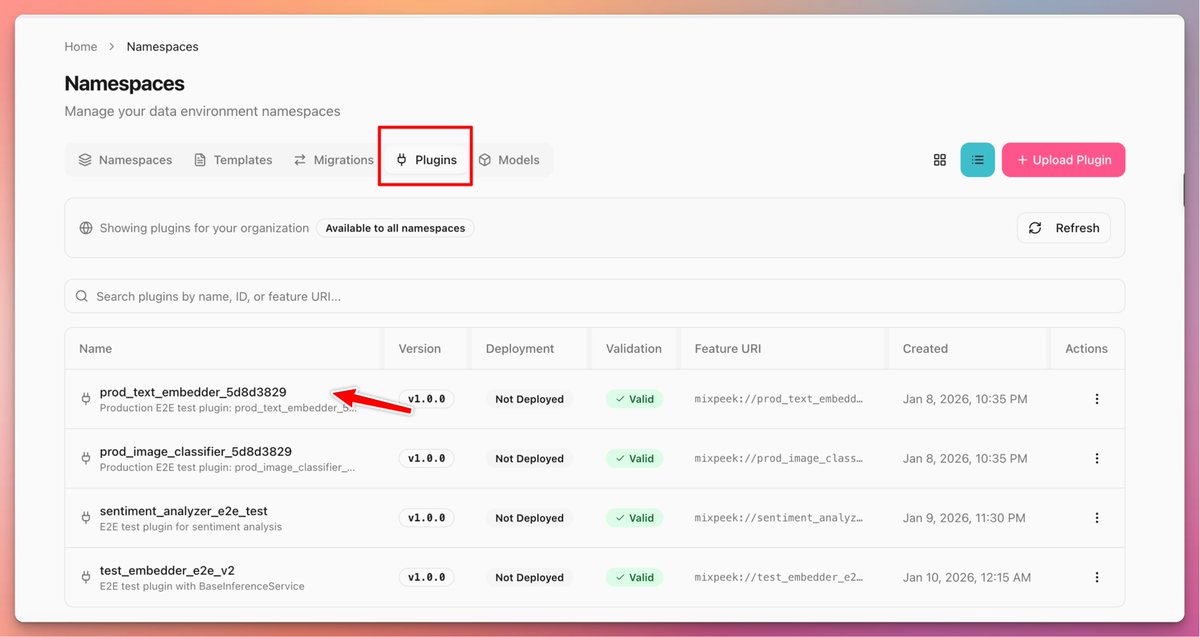Click Validation column header

[634, 349]
